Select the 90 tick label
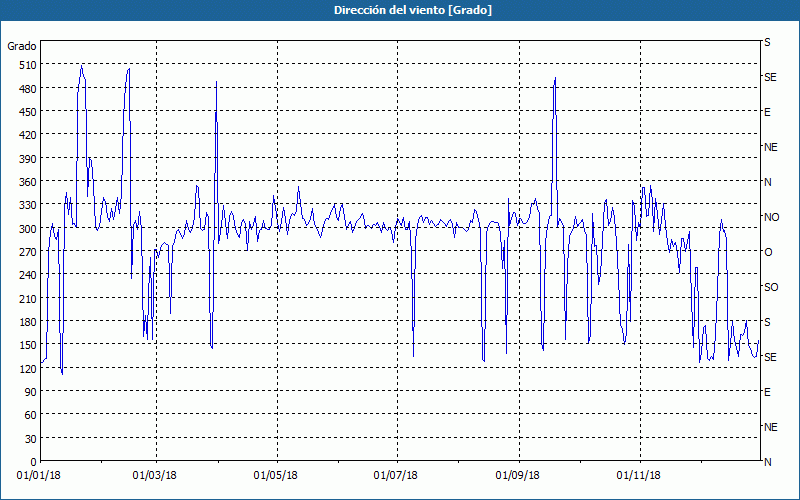The width and height of the screenshot is (800, 500). point(31,392)
